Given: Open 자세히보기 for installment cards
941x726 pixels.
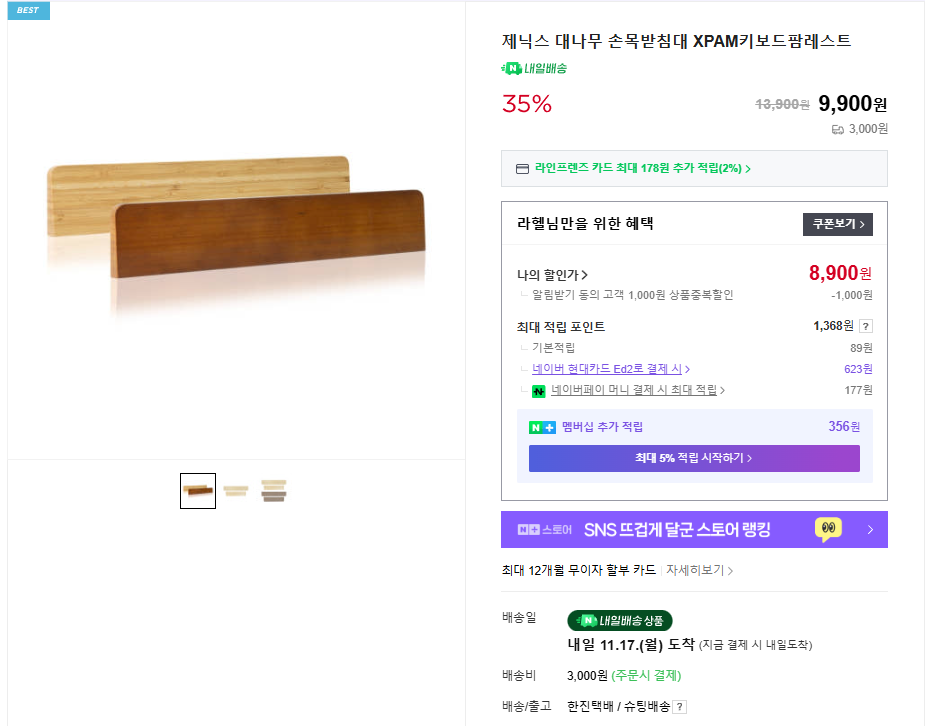Looking at the screenshot, I should (700, 570).
